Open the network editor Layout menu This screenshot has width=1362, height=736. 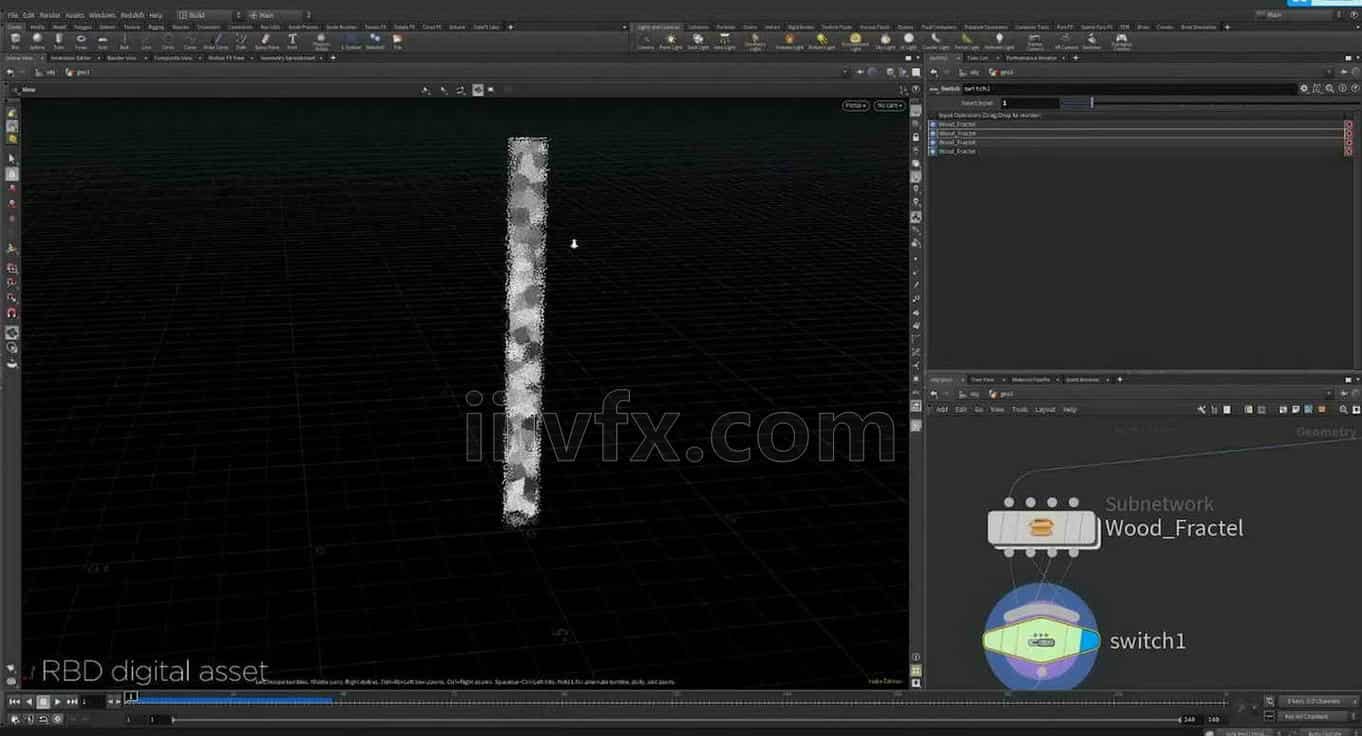pyautogui.click(x=1045, y=410)
